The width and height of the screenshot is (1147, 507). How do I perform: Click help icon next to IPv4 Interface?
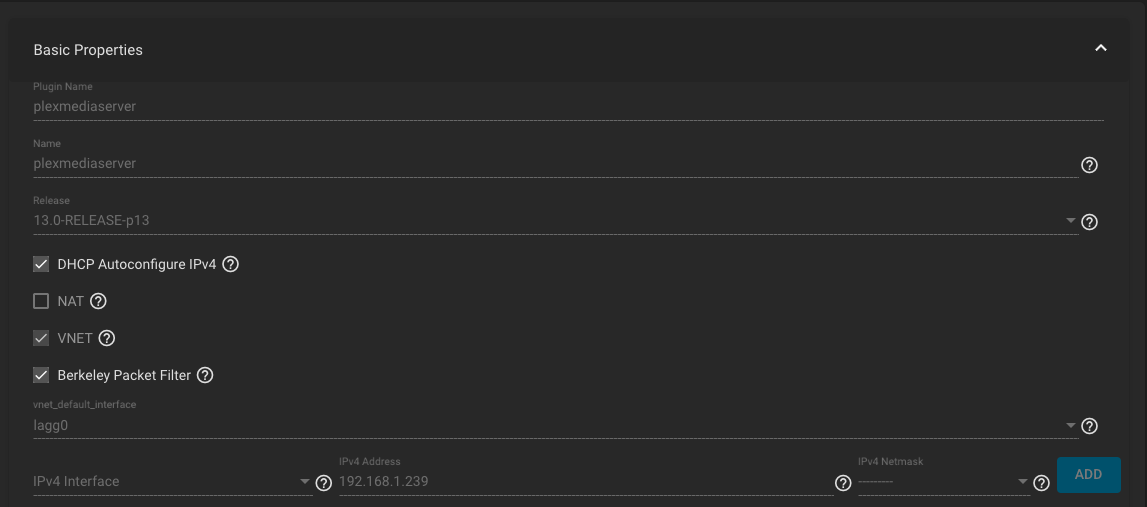point(323,482)
